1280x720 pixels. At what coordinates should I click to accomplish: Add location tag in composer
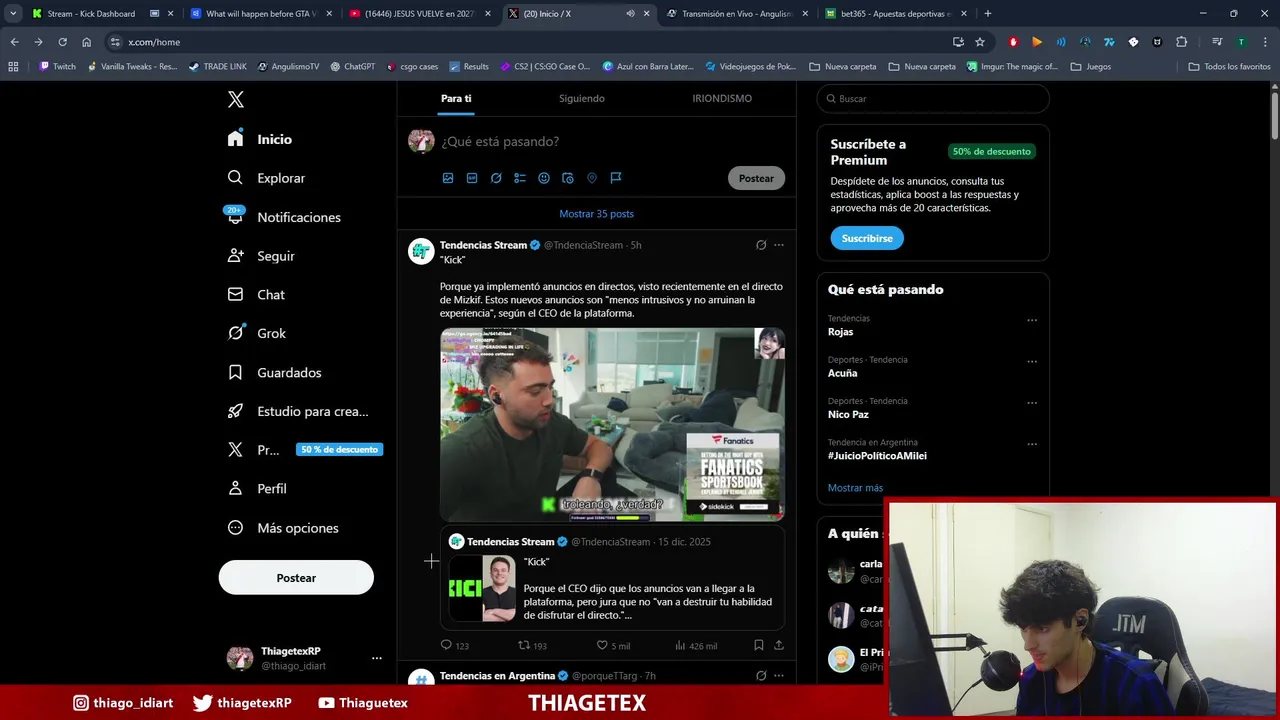point(592,178)
